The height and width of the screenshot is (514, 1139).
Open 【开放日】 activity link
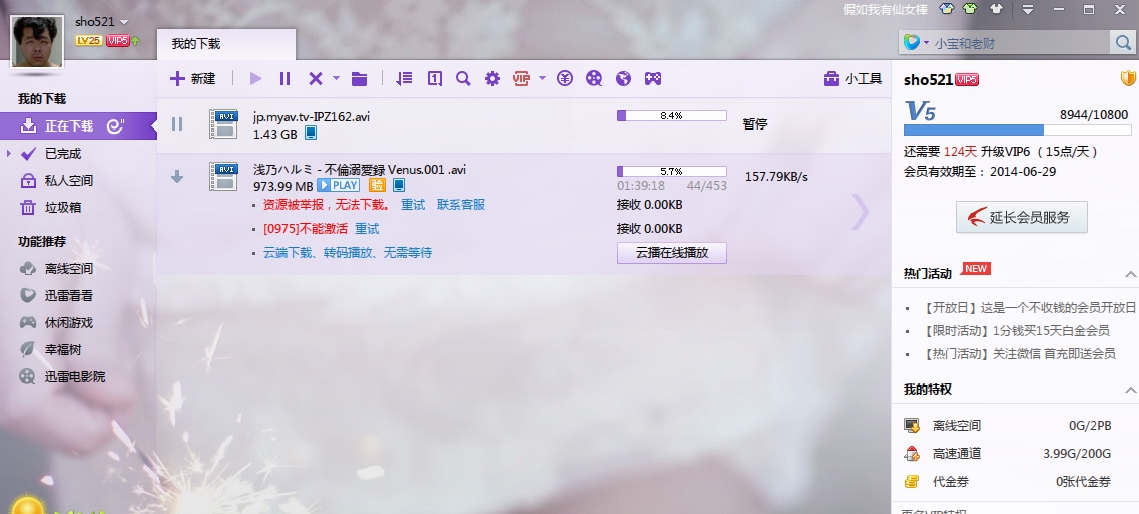(x=1028, y=307)
